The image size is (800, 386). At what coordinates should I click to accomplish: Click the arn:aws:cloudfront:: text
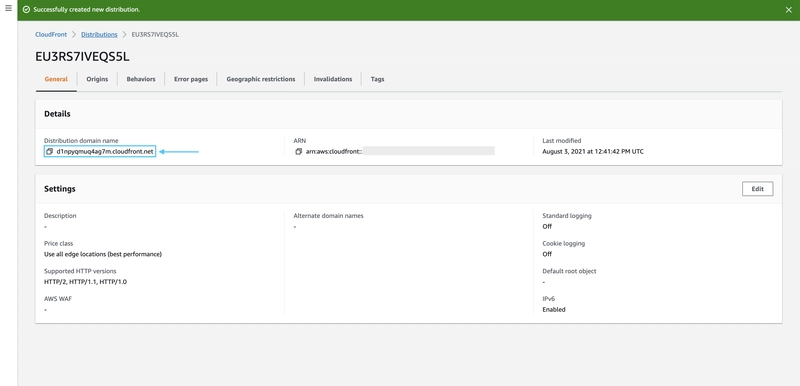(x=334, y=151)
